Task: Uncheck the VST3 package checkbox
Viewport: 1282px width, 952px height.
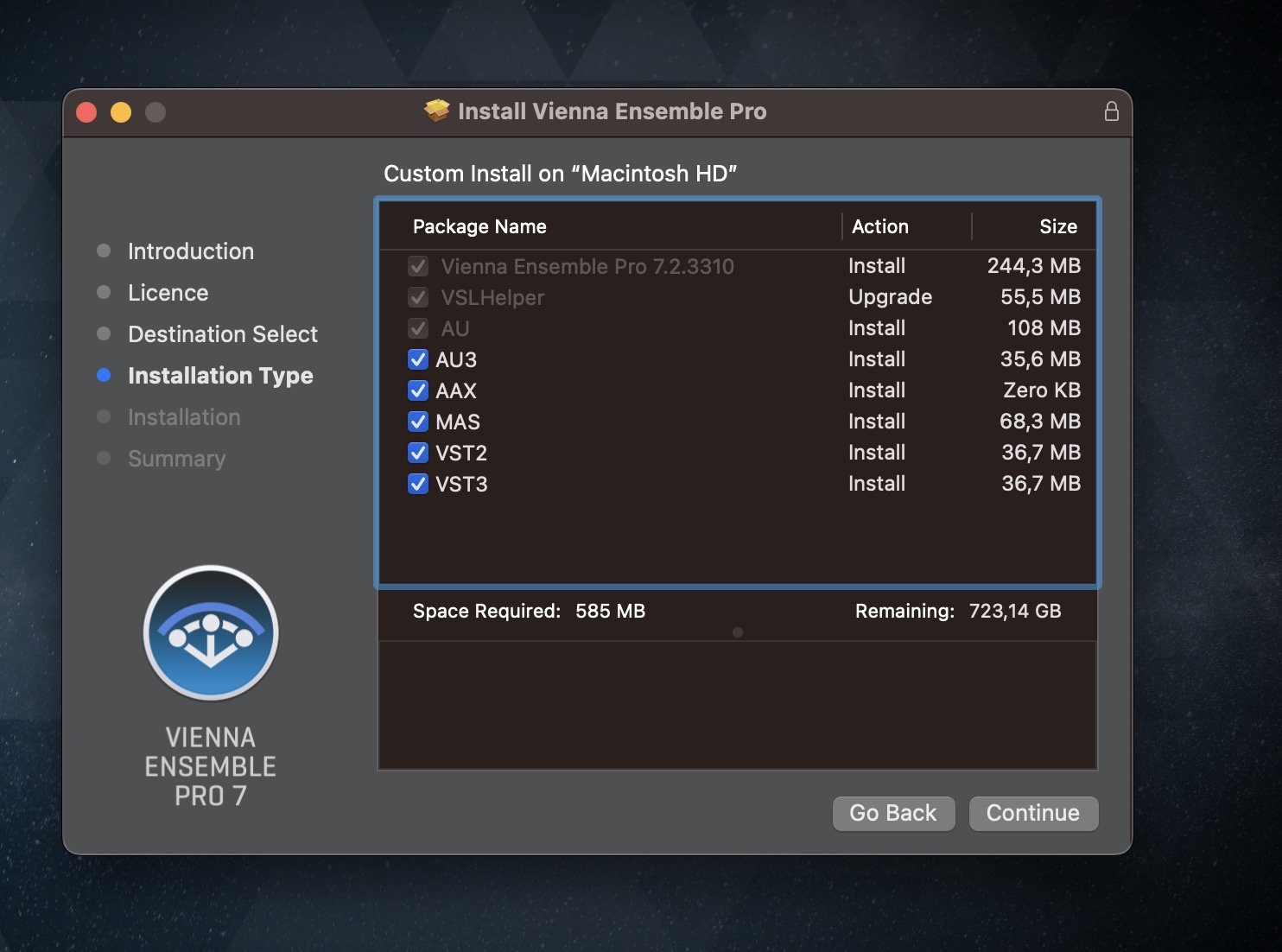Action: pos(418,484)
